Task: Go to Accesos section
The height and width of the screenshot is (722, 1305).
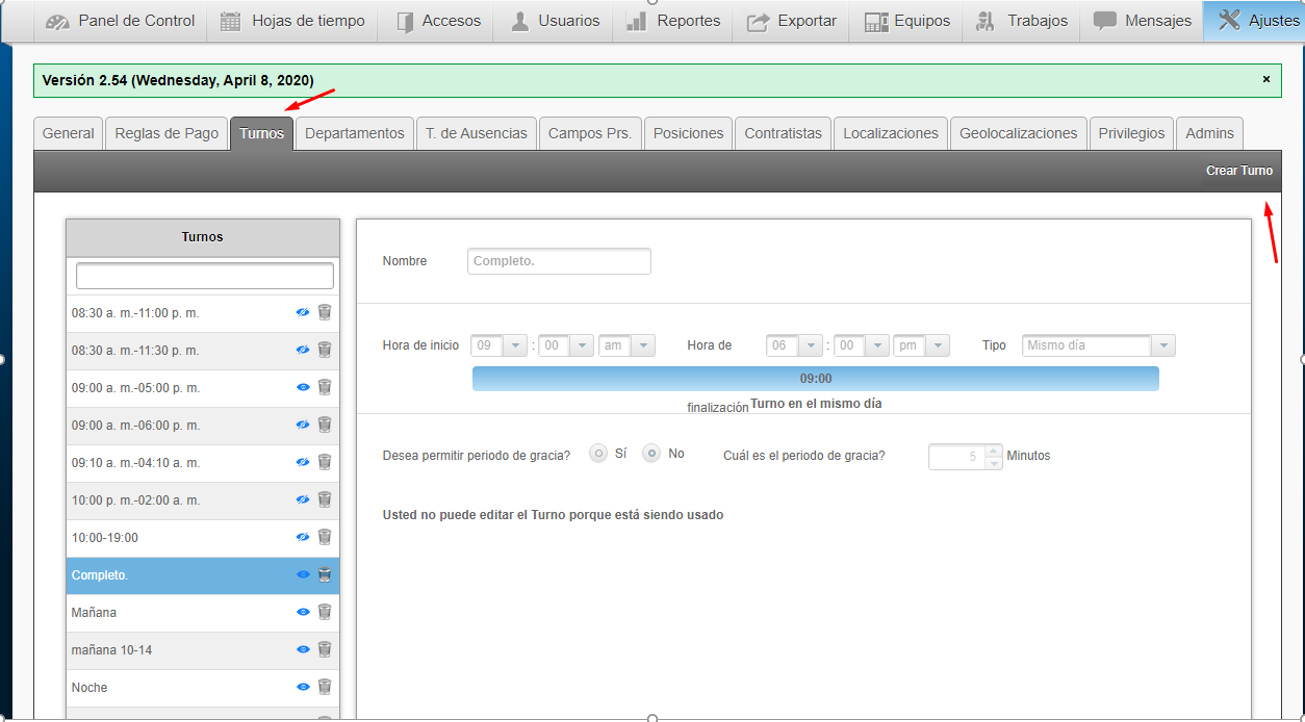Action: coord(437,21)
